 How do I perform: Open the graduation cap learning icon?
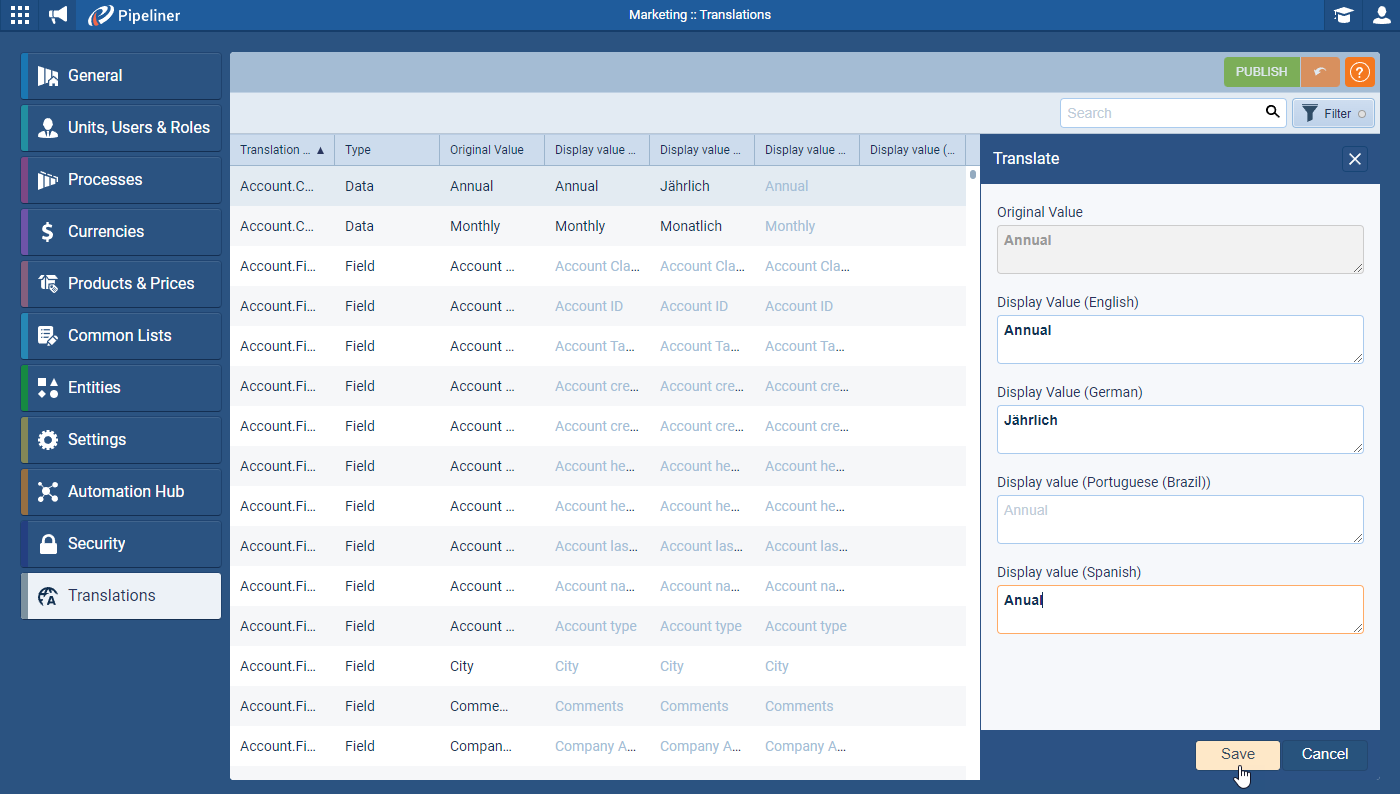coord(1343,15)
